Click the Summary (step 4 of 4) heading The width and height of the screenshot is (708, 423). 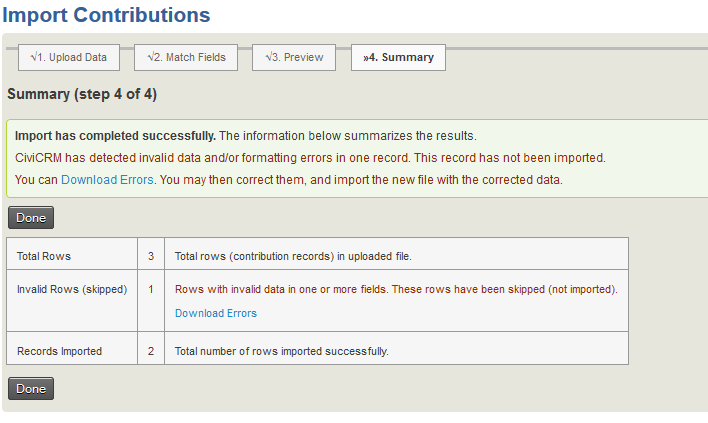coord(82,94)
